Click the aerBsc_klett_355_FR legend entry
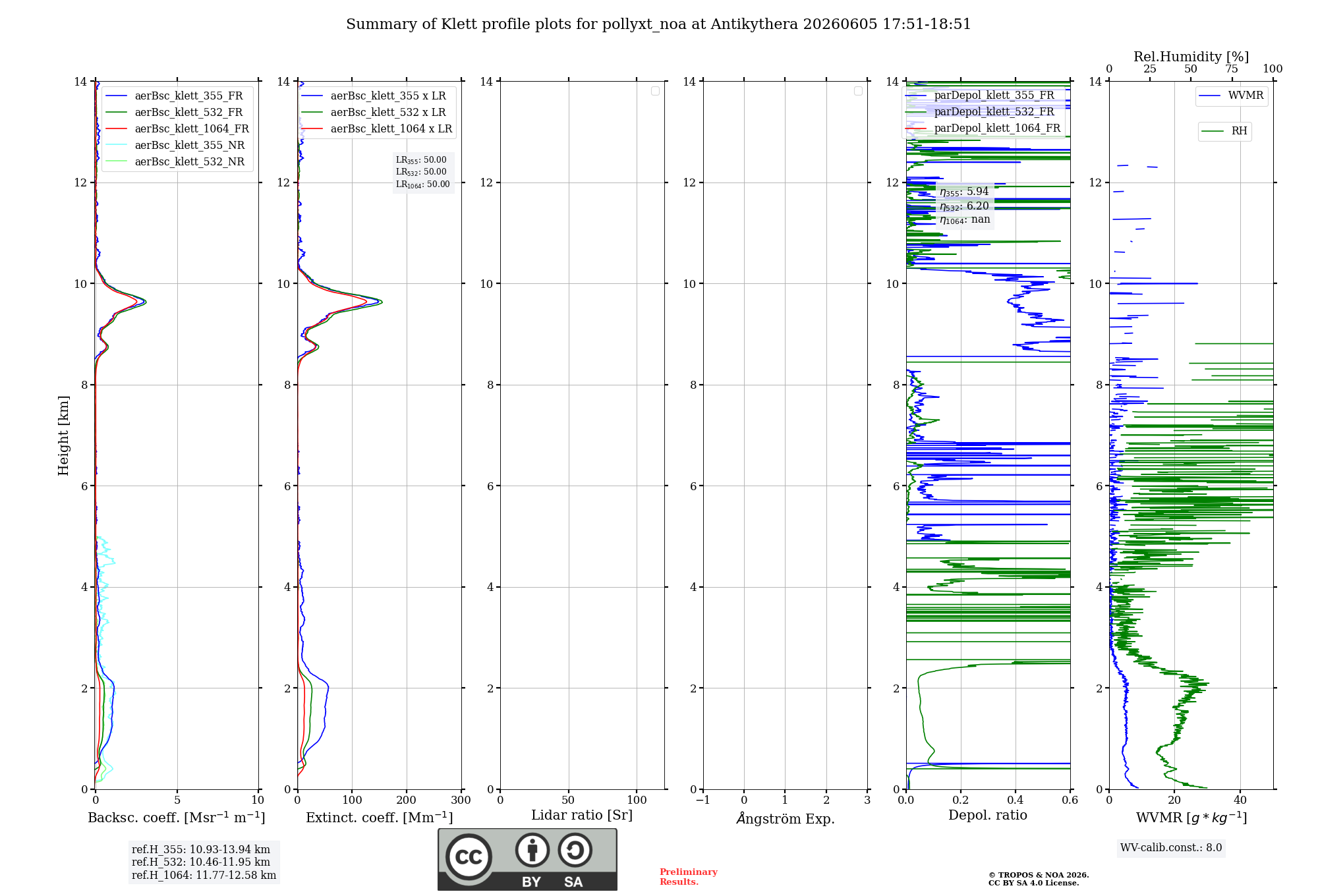Screen dimensions: 1318x896 [175, 96]
